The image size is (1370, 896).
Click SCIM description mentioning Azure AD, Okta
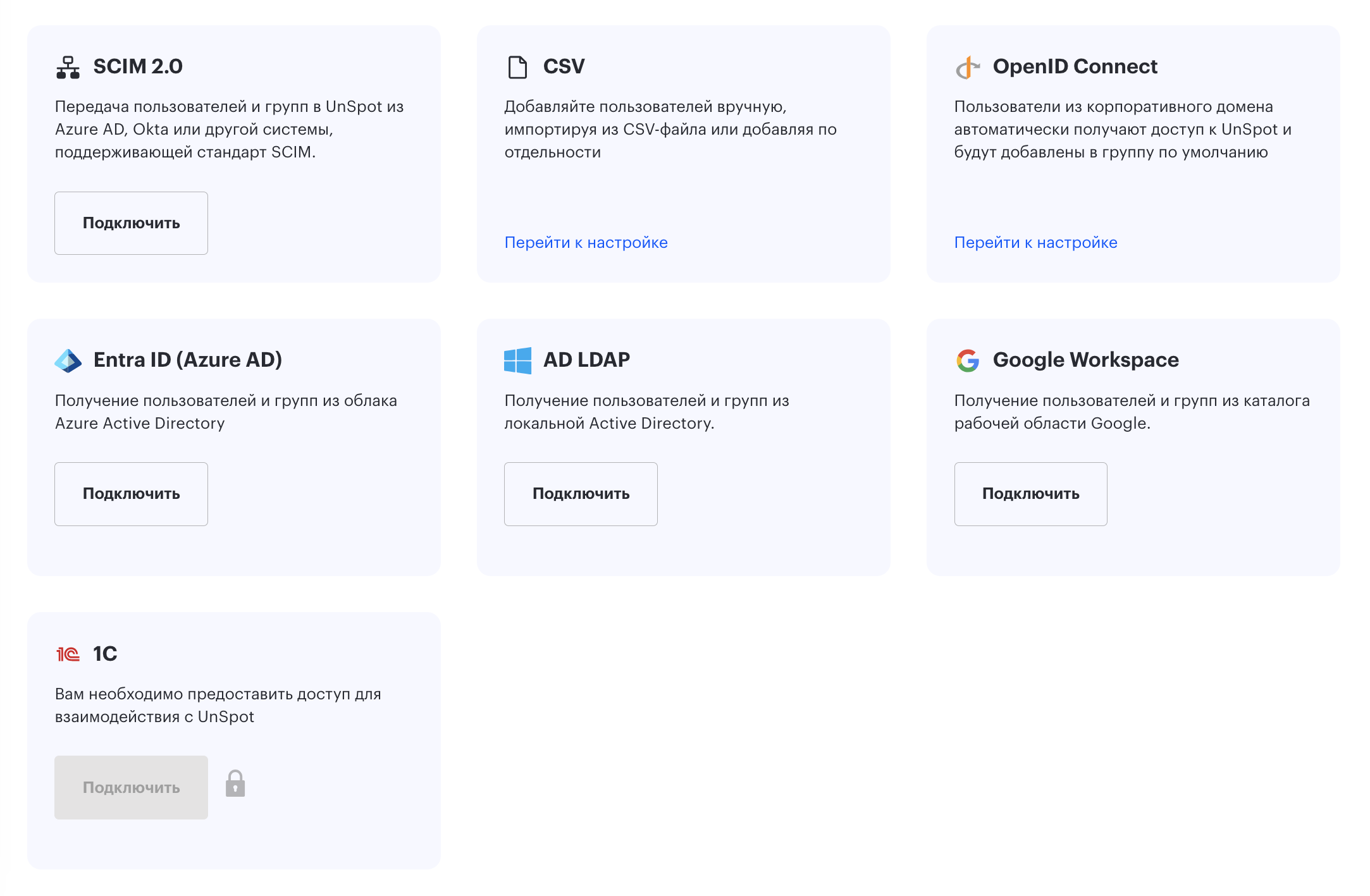click(229, 130)
